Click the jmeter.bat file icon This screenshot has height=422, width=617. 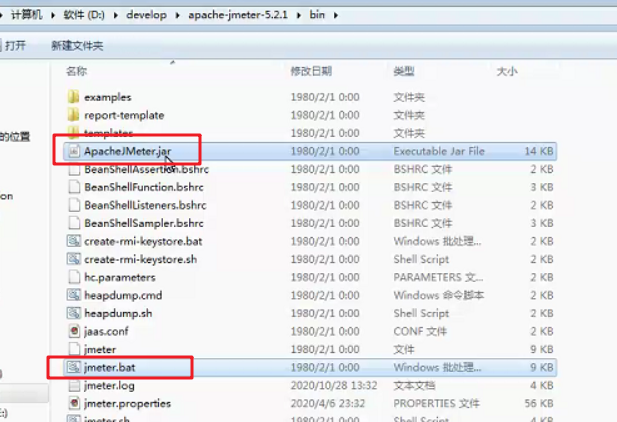[x=74, y=367]
